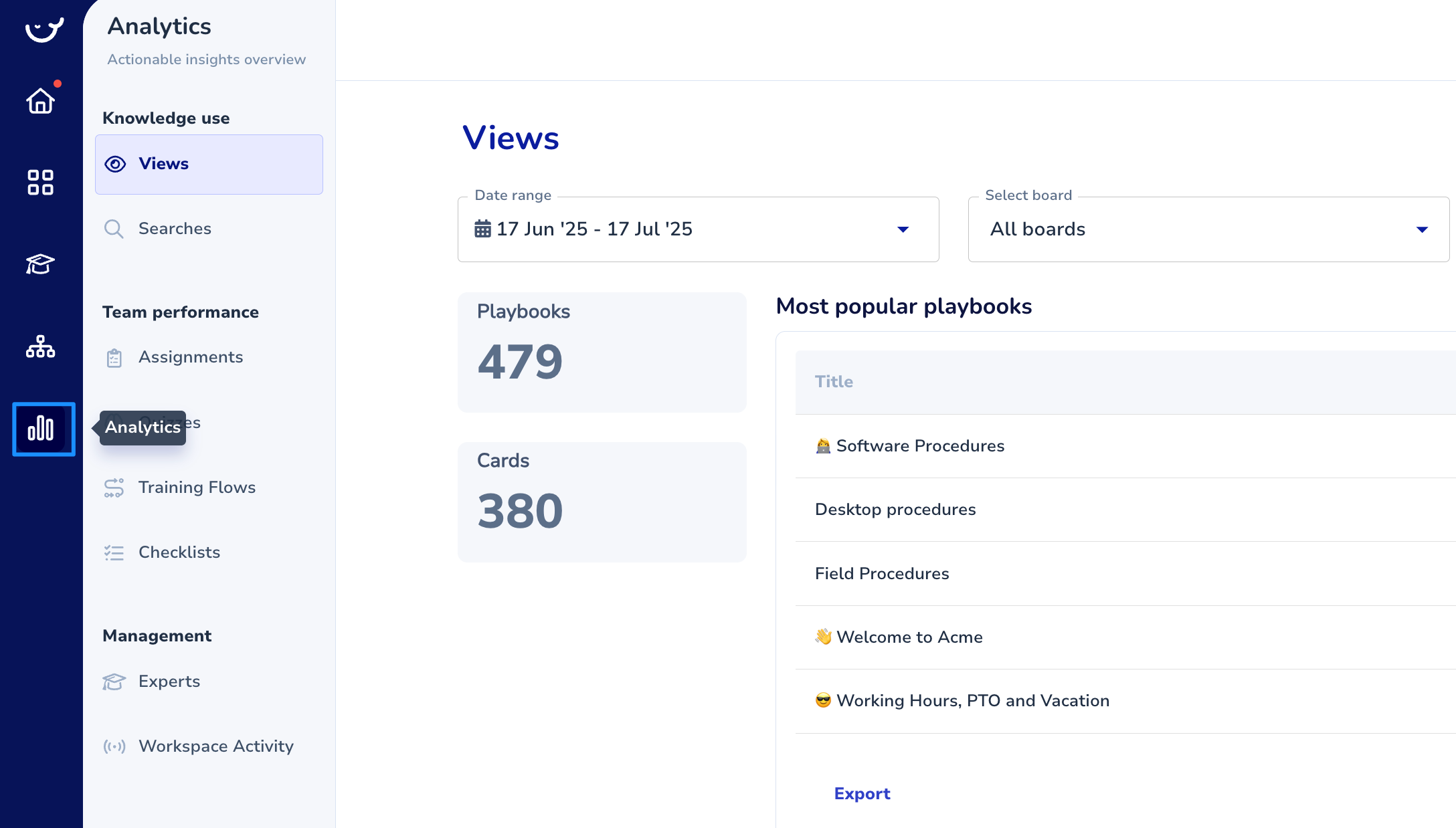Expand the Date range dropdown arrow
This screenshot has height=828, width=1456.
point(903,229)
